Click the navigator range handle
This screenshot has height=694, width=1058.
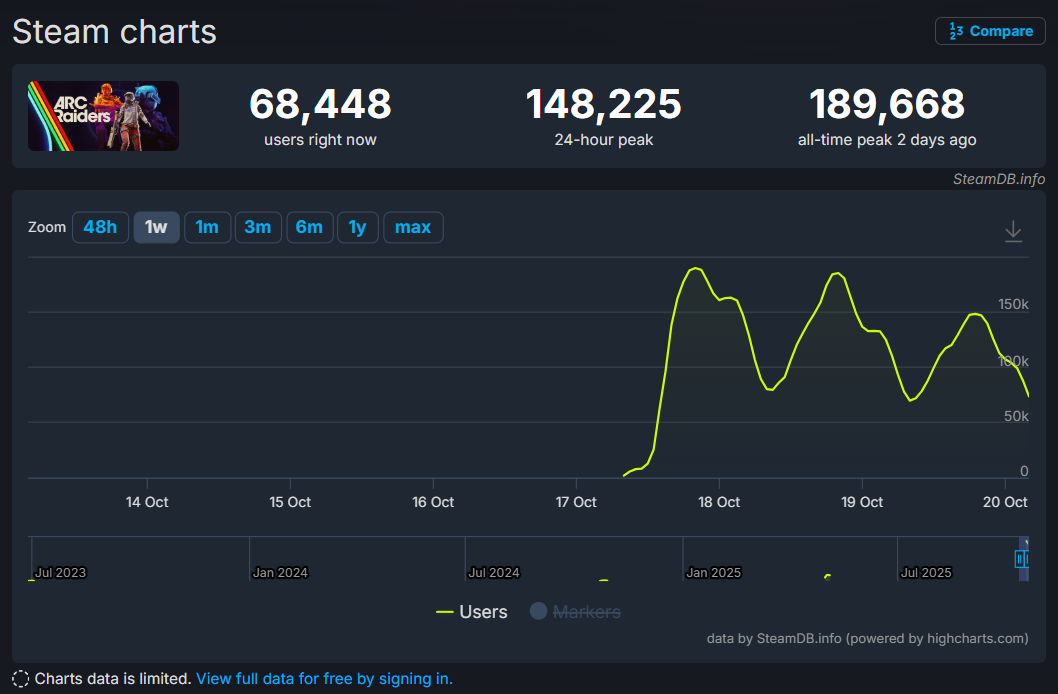[1021, 559]
